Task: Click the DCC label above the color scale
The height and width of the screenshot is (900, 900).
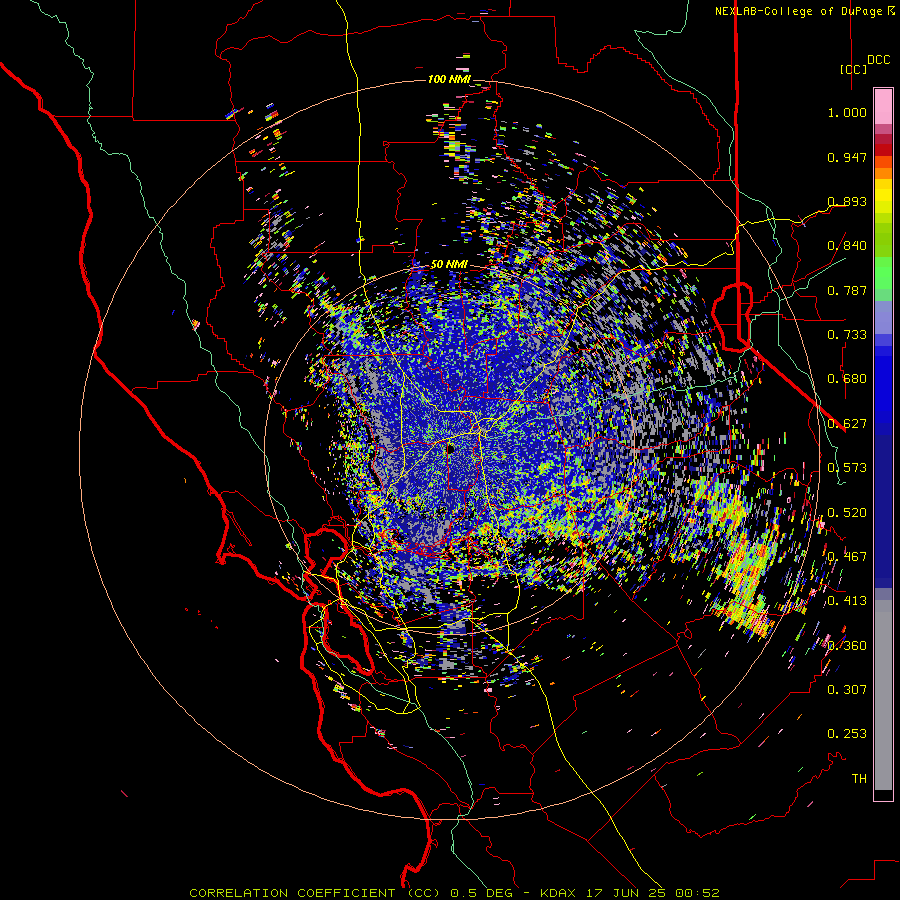Action: (878, 60)
